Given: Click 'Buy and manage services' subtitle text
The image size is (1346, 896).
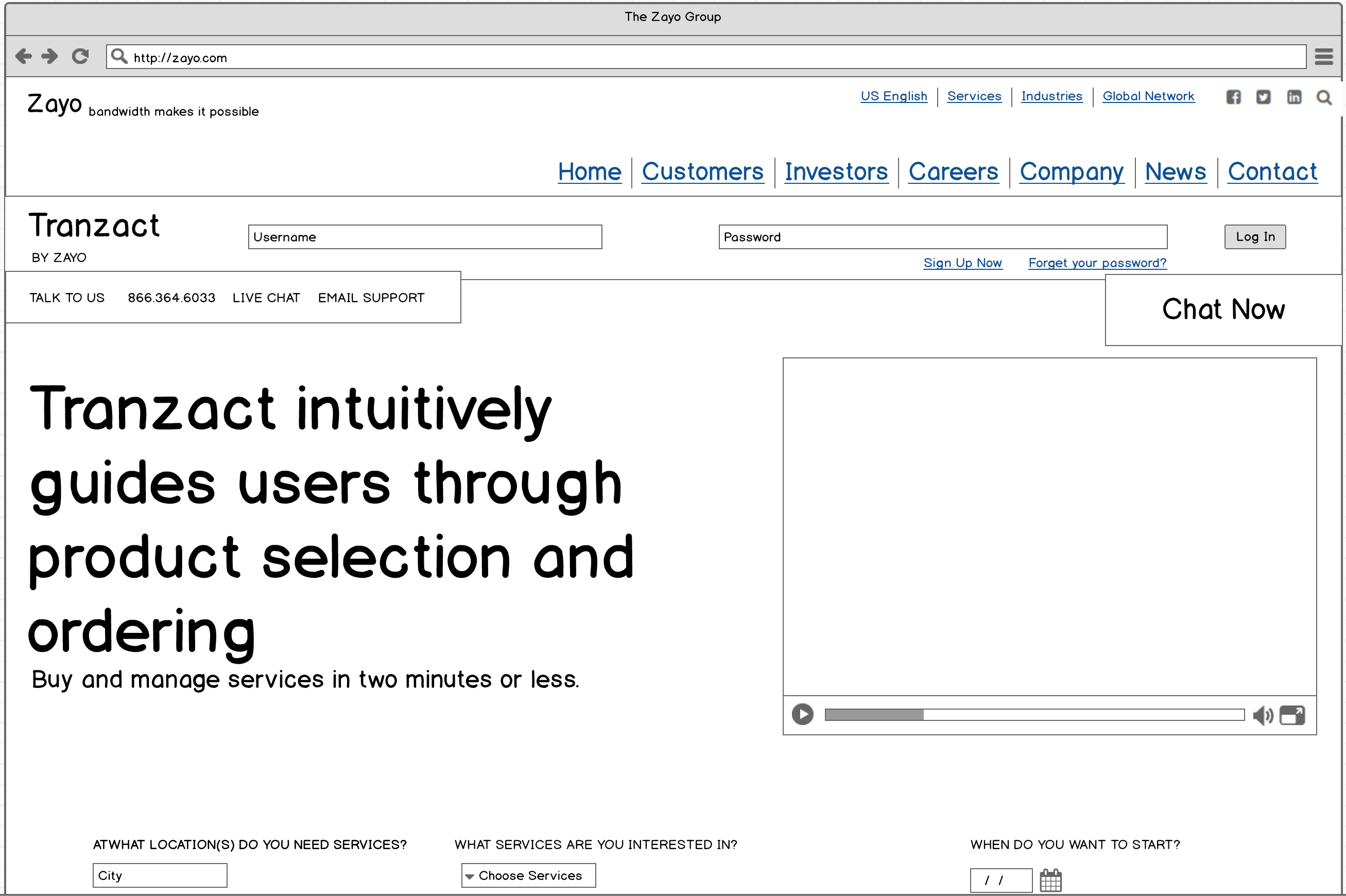Looking at the screenshot, I should click(x=306, y=679).
